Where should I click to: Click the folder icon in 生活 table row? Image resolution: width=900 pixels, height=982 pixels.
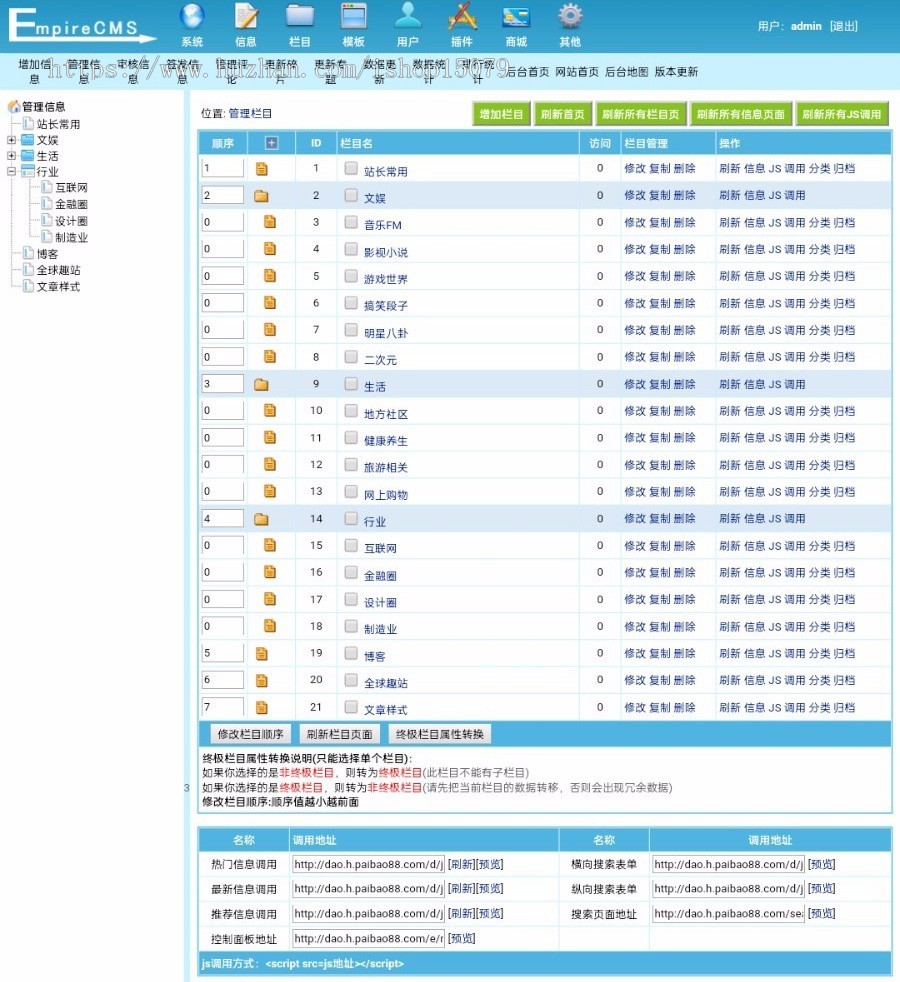click(x=261, y=385)
